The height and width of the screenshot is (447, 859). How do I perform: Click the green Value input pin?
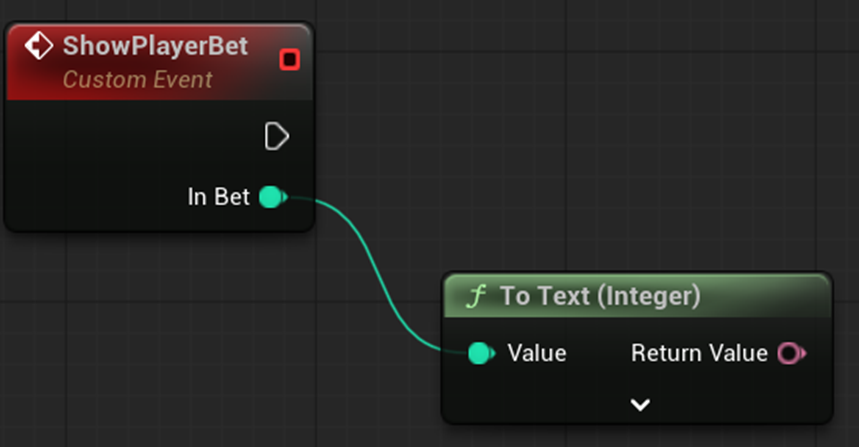(x=481, y=353)
